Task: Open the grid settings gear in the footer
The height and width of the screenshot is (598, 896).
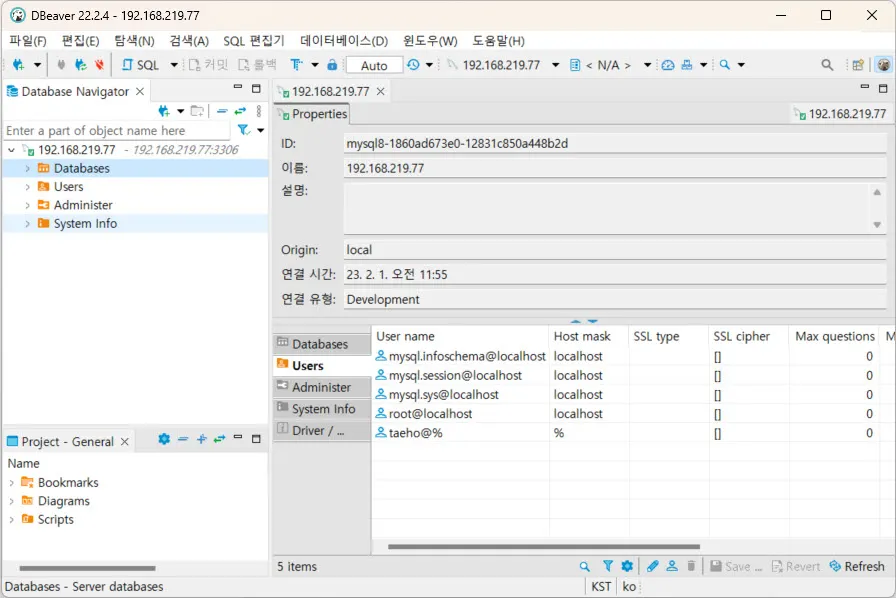Action: click(627, 566)
